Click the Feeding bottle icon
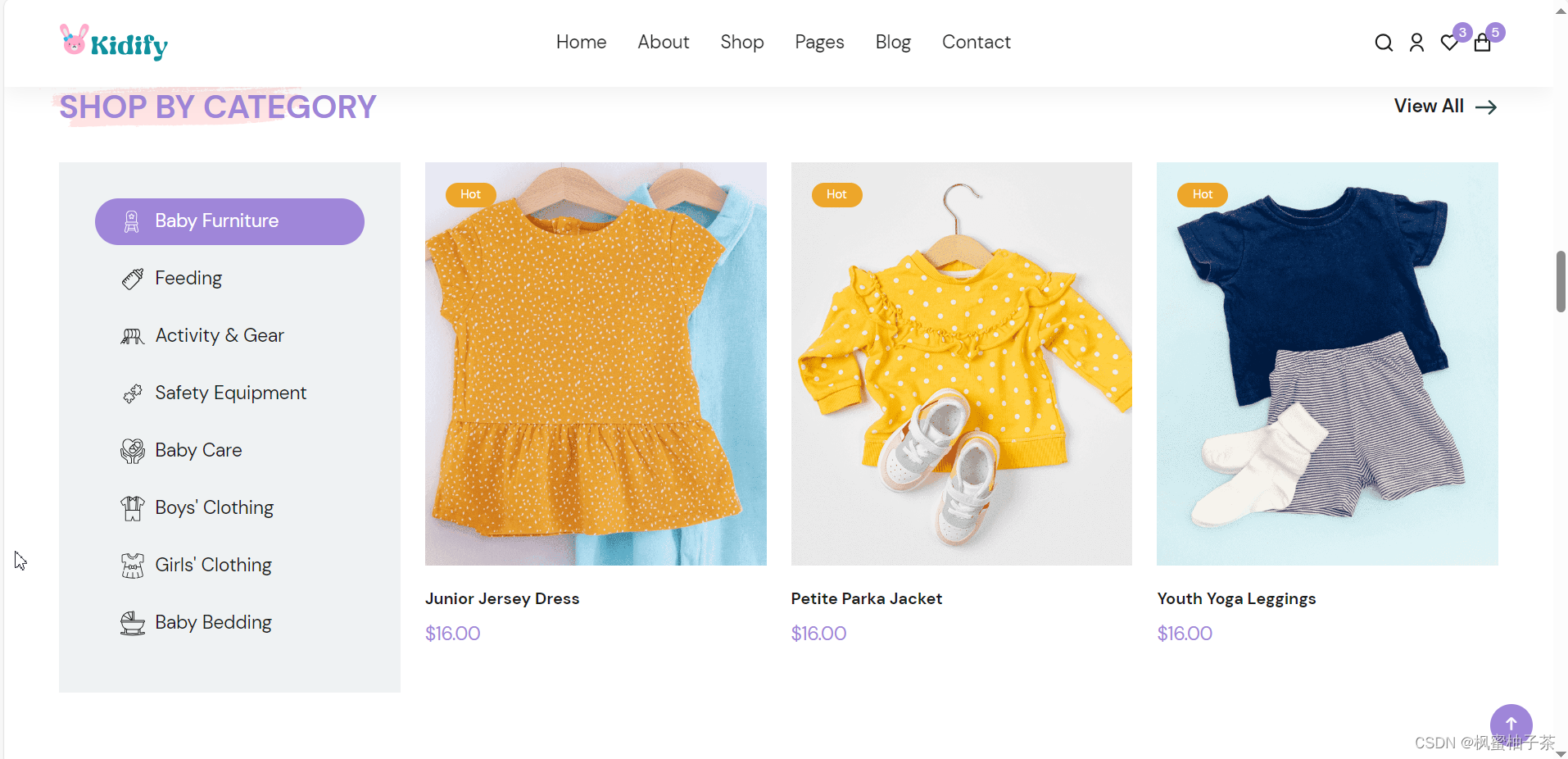1568x759 pixels. (132, 279)
